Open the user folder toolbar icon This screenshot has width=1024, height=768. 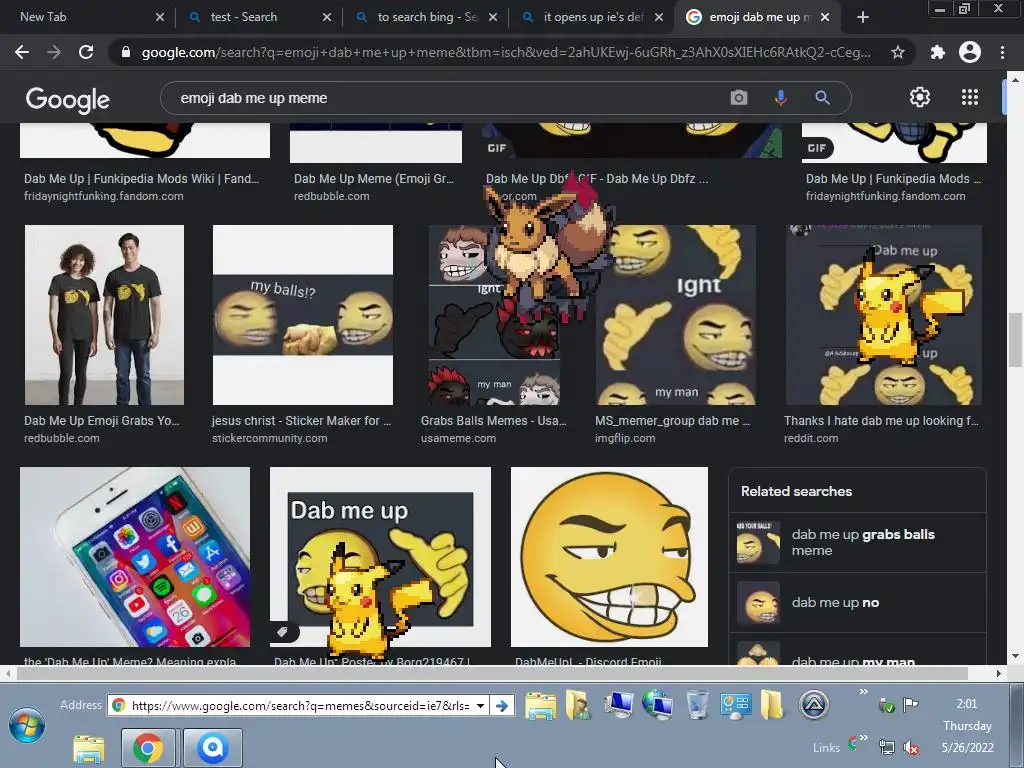click(578, 705)
